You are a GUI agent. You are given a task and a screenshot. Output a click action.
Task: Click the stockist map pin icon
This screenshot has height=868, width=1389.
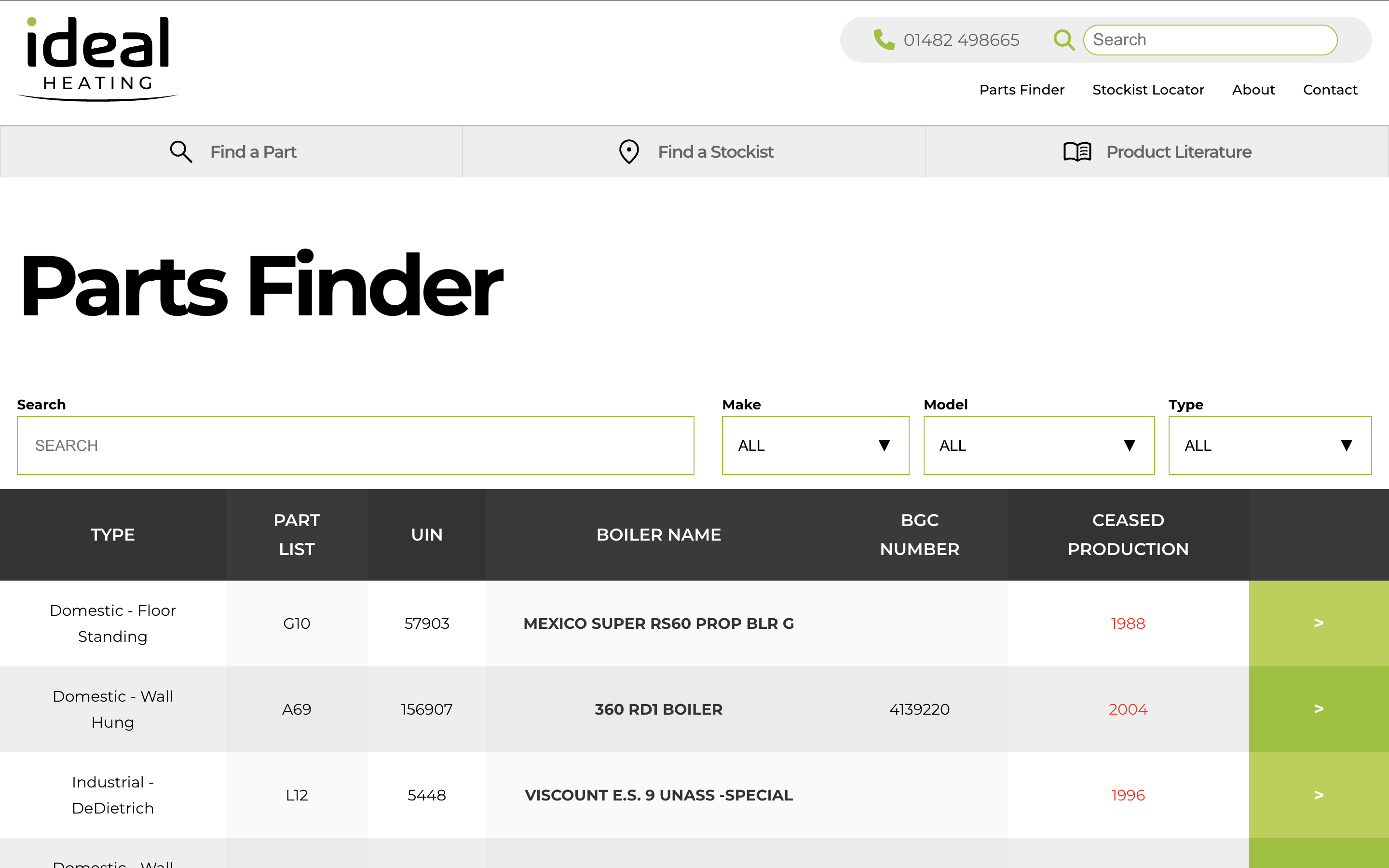629,151
